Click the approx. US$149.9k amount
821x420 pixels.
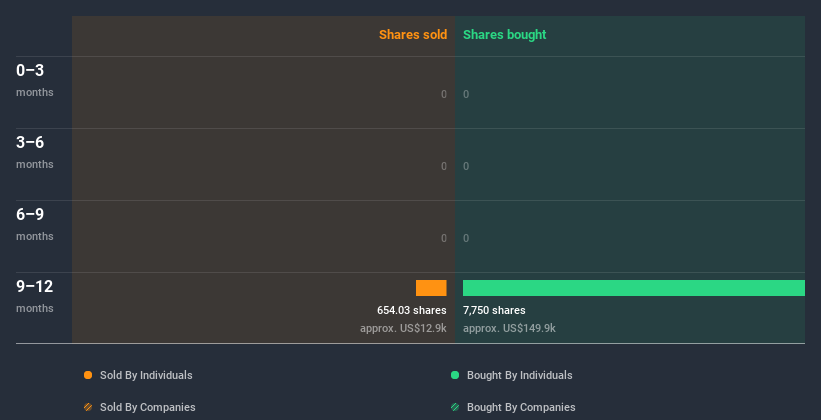coord(509,328)
